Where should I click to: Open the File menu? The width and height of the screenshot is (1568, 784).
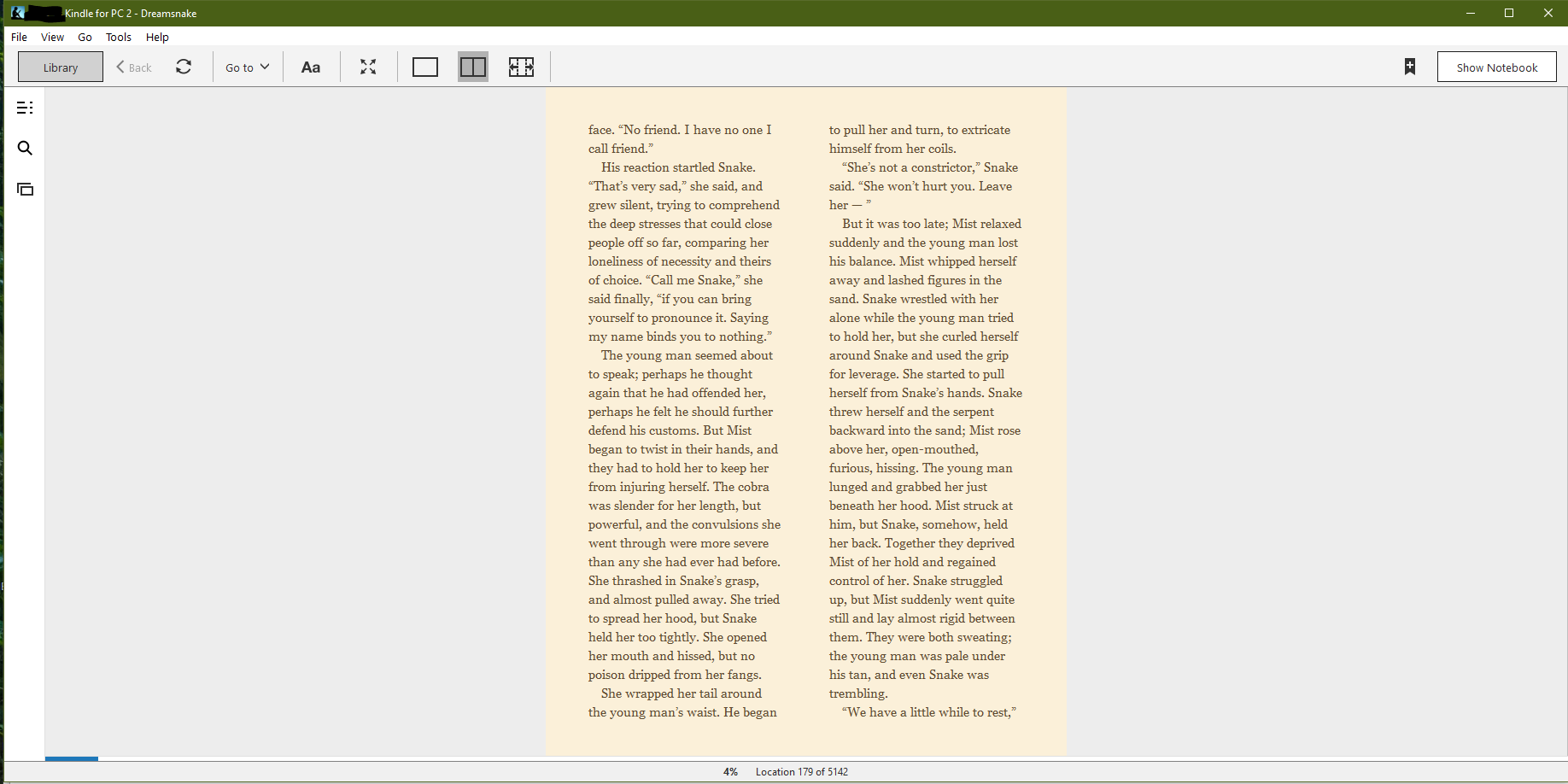[18, 37]
